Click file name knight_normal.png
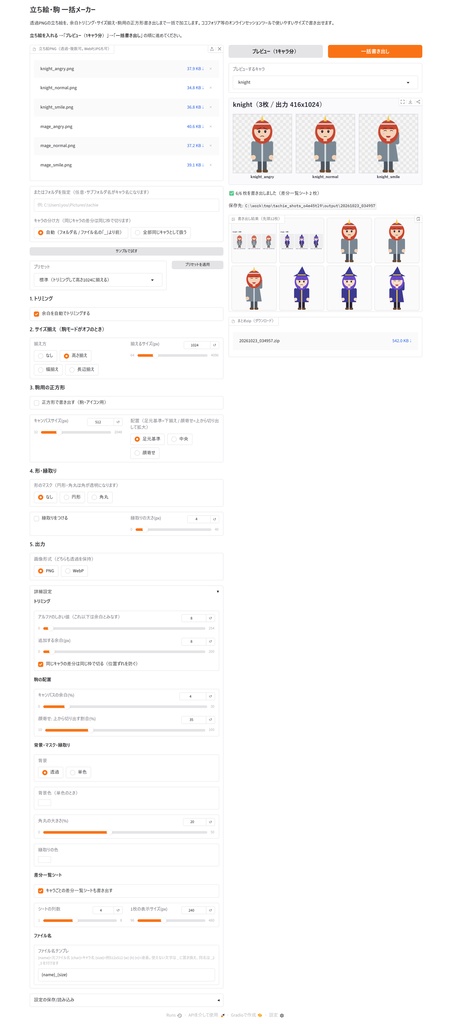This screenshot has width=452, height=1024. 57,88
